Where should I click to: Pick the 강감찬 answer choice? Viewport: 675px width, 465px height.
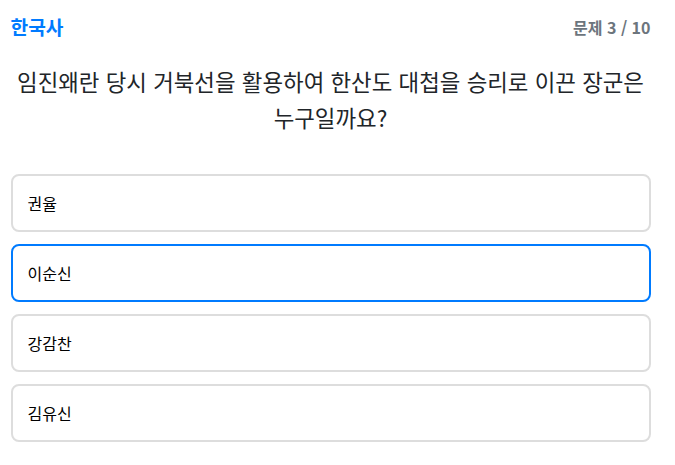(330, 344)
